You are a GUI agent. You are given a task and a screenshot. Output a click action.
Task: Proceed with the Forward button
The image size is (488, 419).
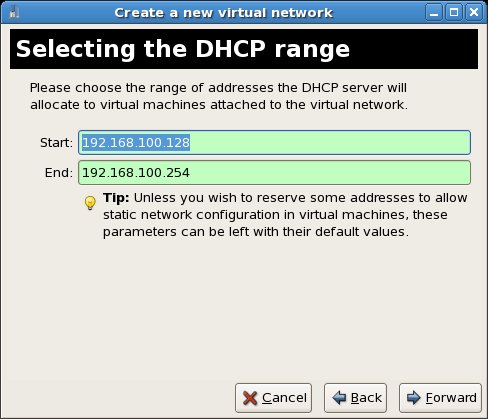click(440, 398)
